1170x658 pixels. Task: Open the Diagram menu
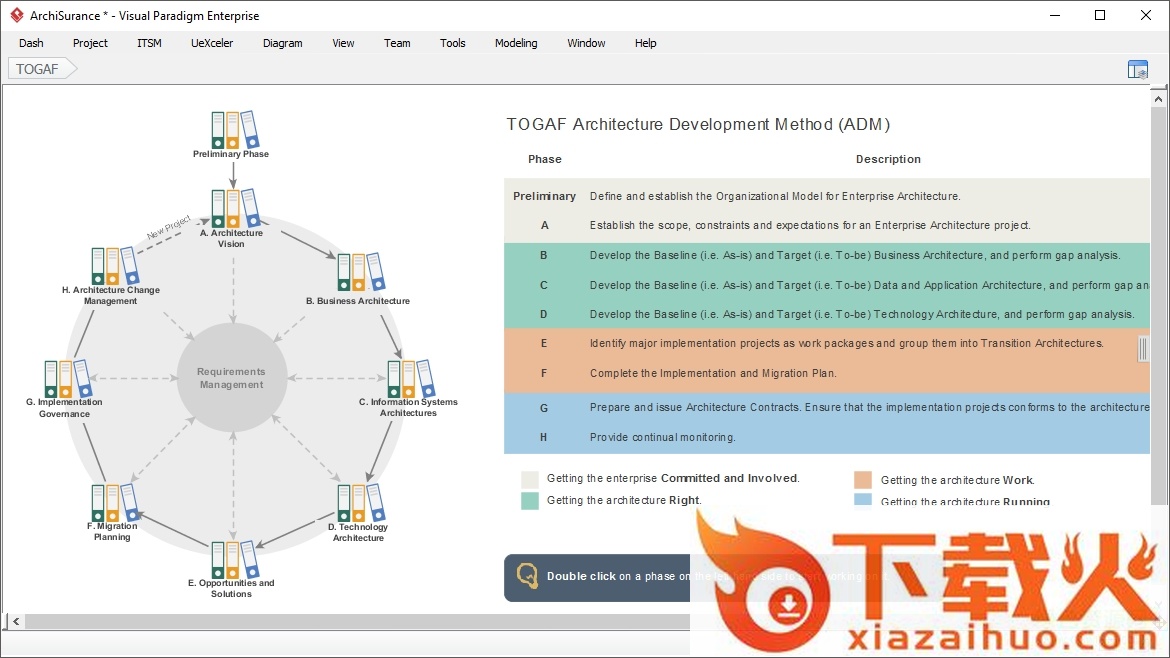click(283, 43)
